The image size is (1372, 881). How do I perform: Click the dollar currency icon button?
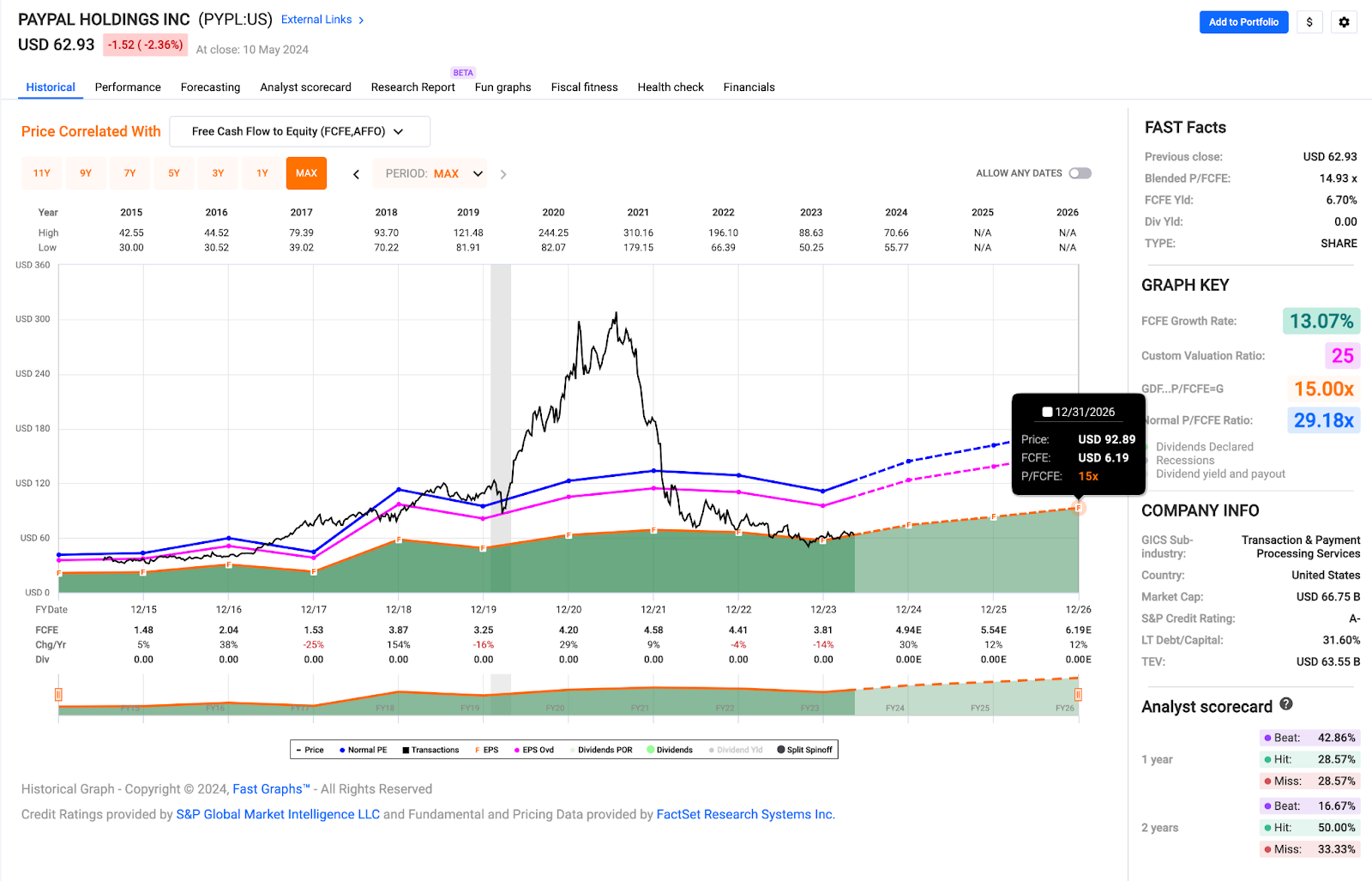1309,22
